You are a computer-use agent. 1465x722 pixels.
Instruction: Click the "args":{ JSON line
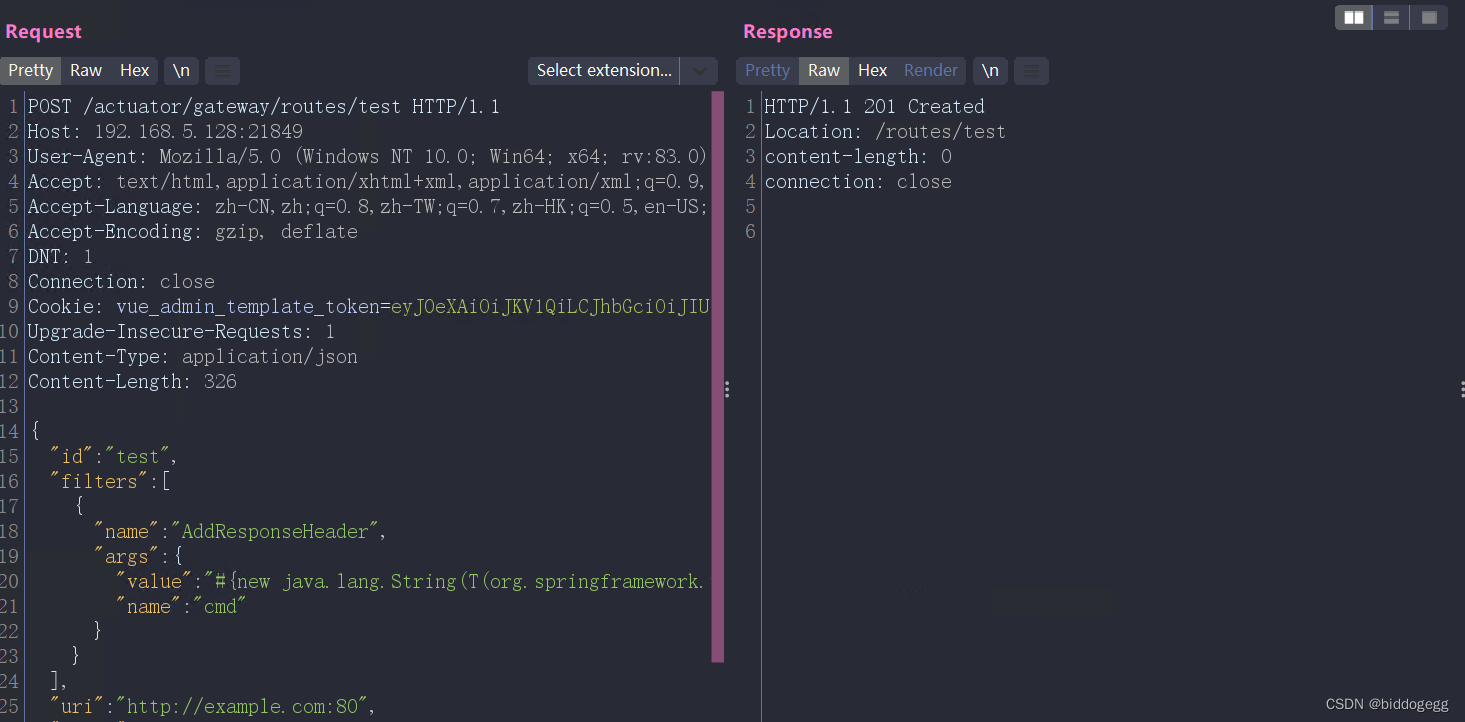(138, 556)
